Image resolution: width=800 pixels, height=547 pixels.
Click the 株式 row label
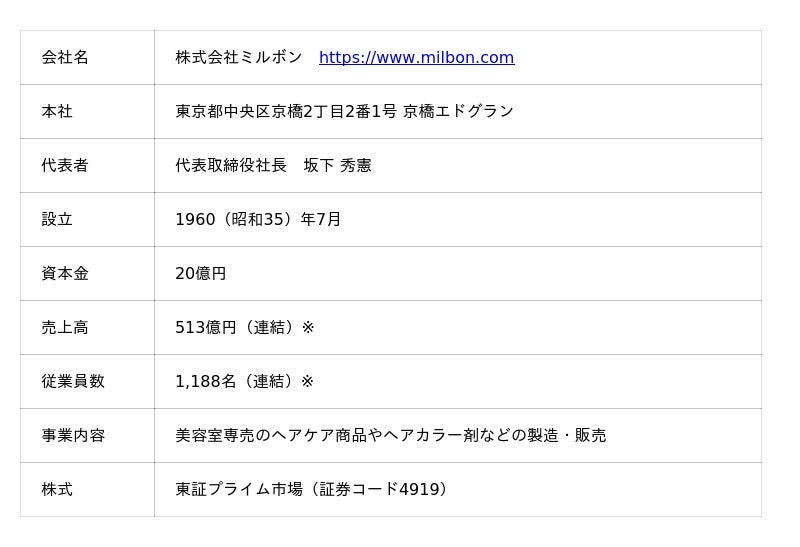[x=57, y=490]
